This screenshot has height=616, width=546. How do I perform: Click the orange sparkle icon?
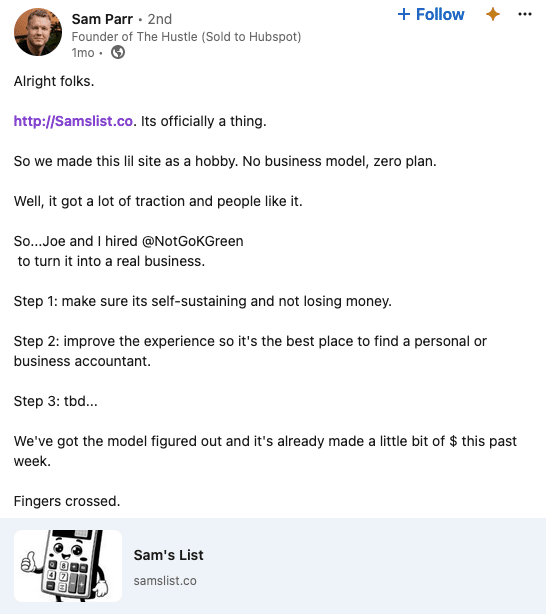(x=493, y=15)
